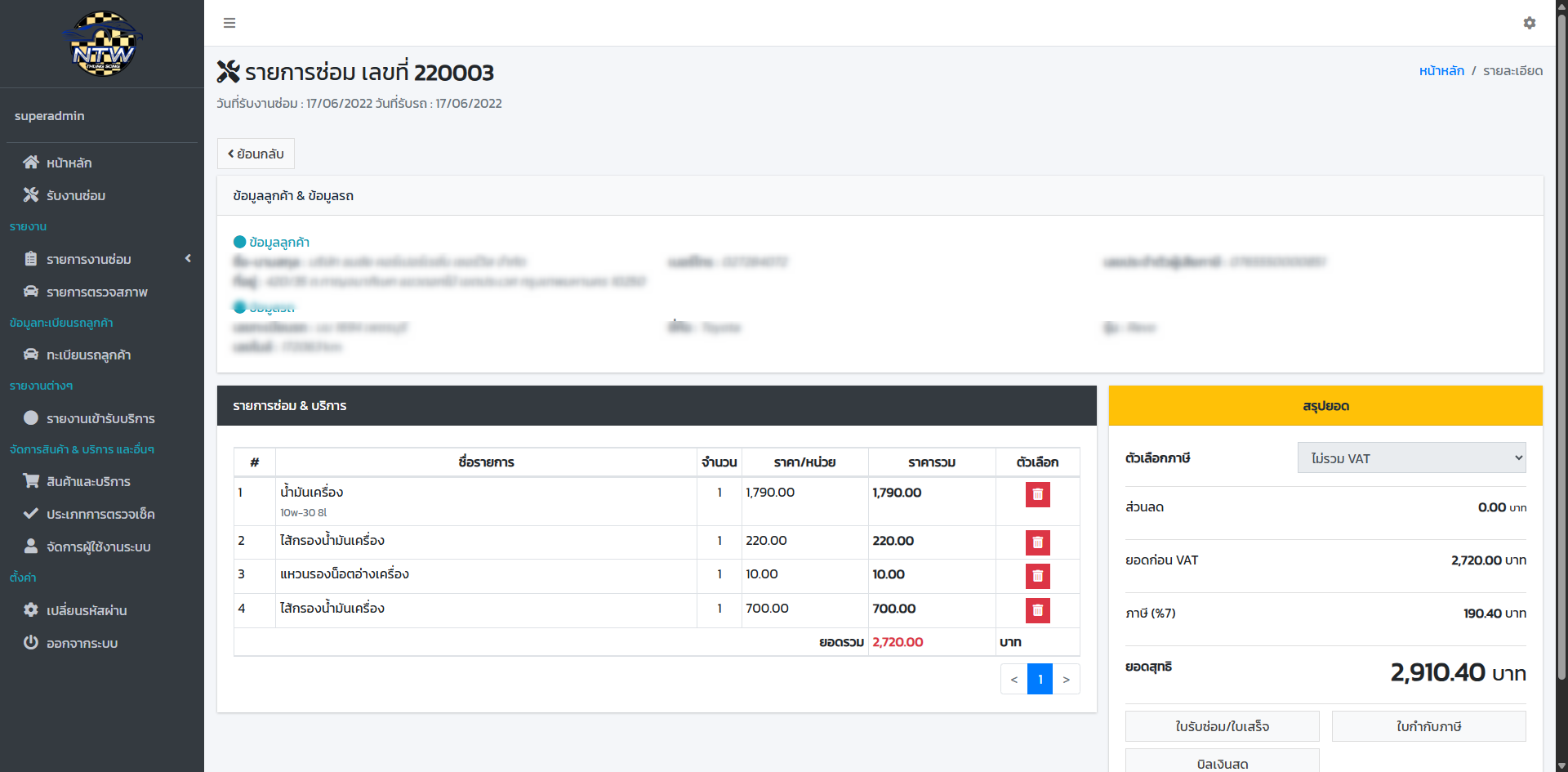Click the ใบกำกับภาษี button
The image size is (1568, 772).
point(1428,726)
